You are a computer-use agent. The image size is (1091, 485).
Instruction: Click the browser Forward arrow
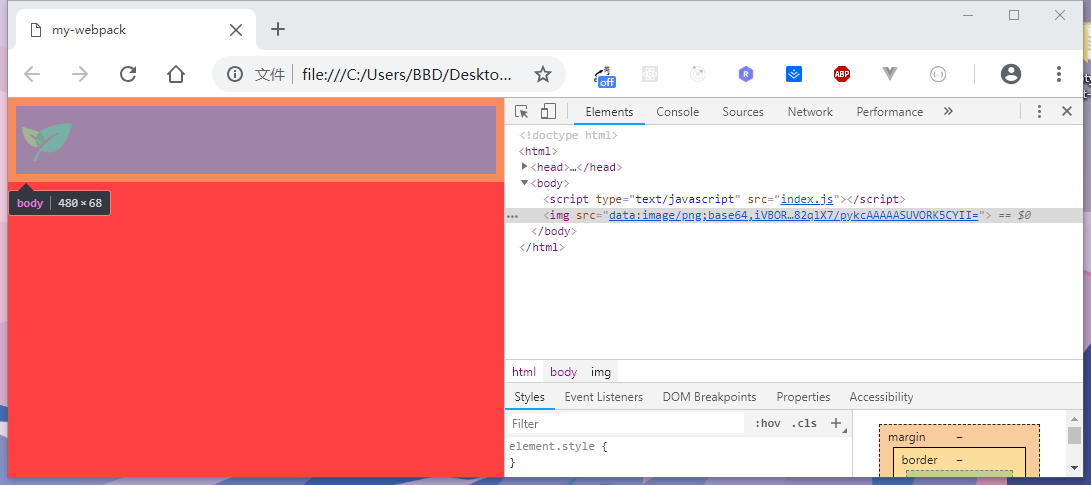tap(80, 74)
